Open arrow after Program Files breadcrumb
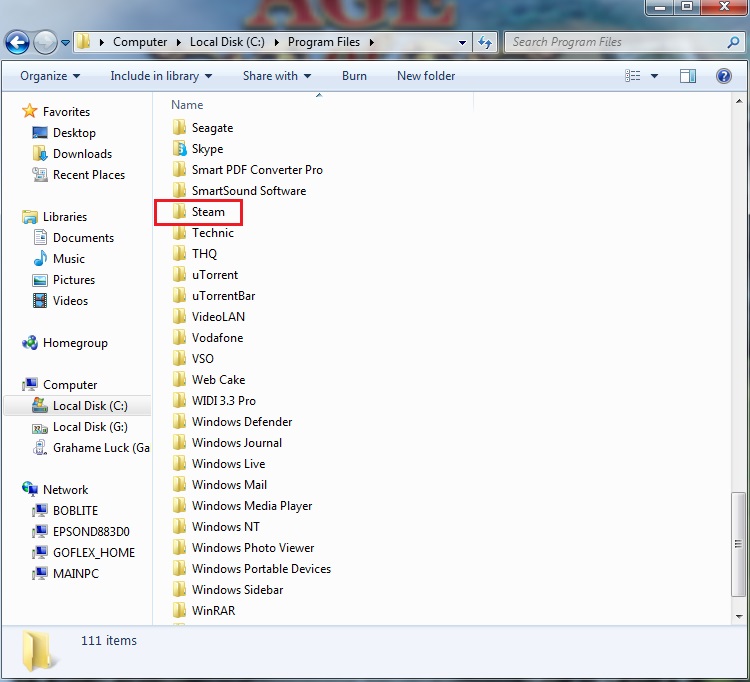The width and height of the screenshot is (750, 682). click(x=372, y=43)
